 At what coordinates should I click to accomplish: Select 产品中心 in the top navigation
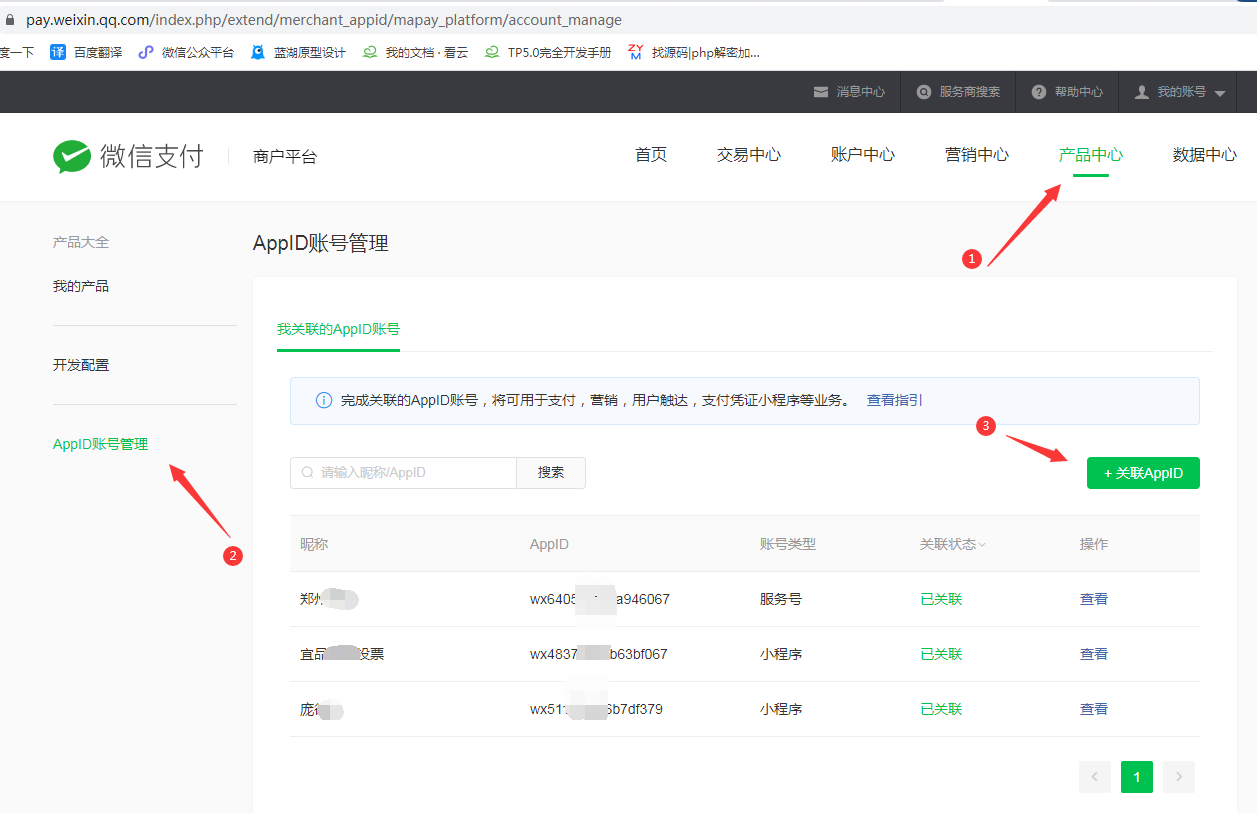(1091, 155)
